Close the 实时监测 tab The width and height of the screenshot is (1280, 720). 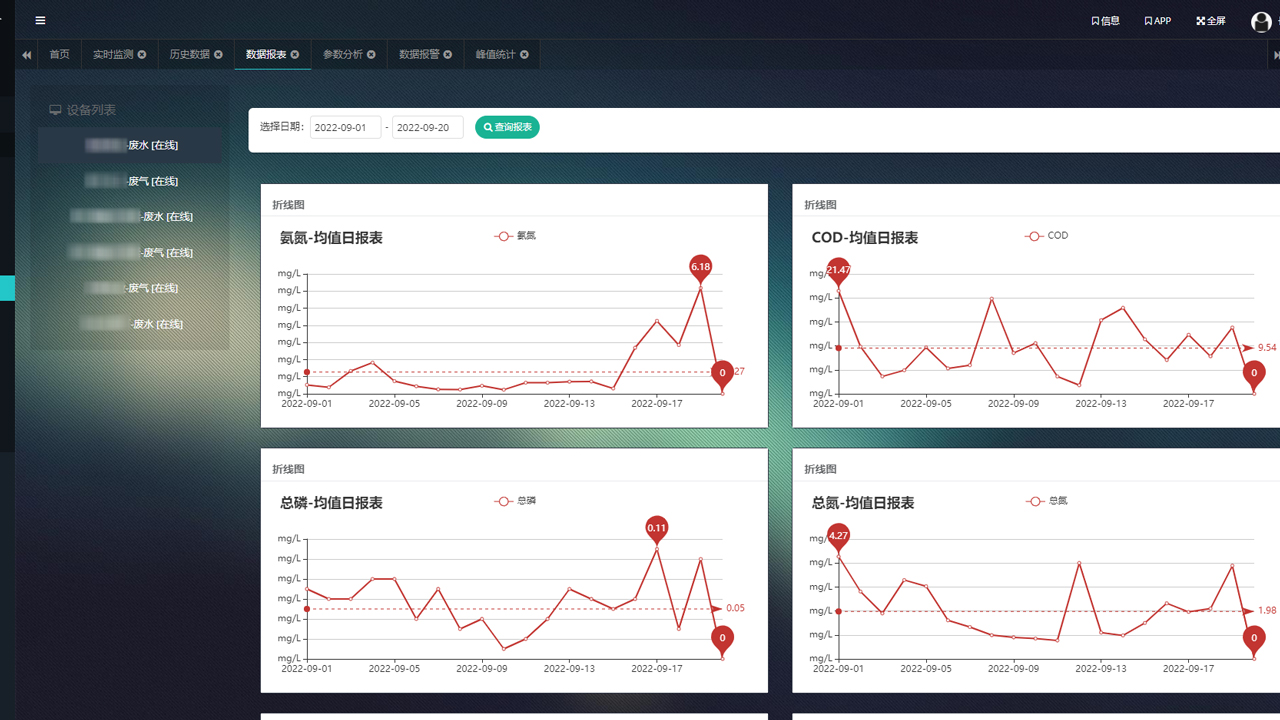coord(142,55)
